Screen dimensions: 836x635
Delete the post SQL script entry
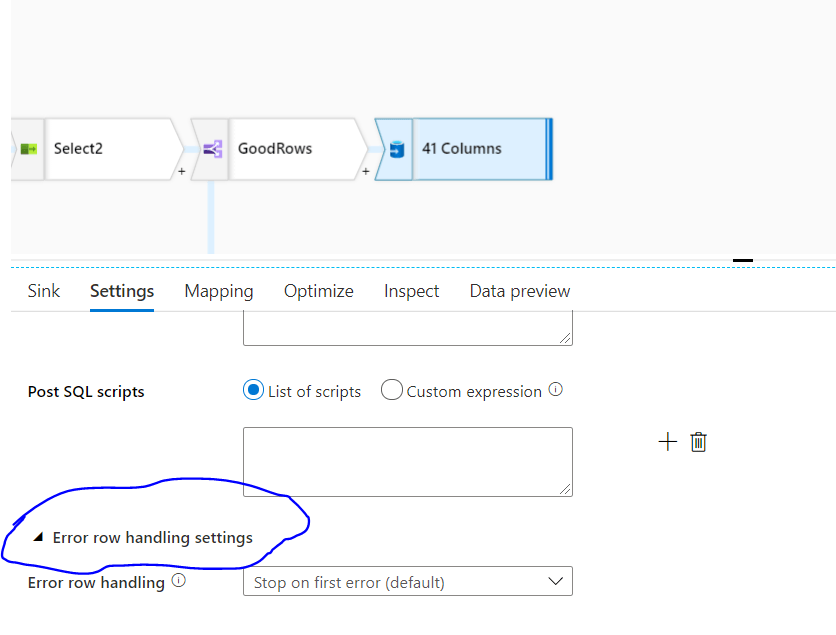(x=699, y=442)
